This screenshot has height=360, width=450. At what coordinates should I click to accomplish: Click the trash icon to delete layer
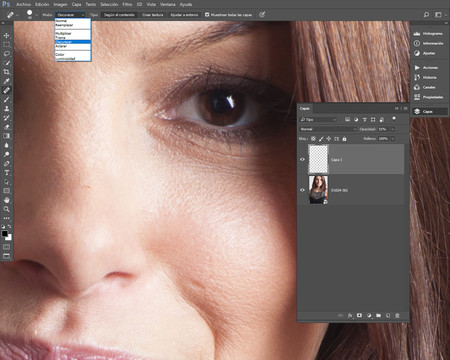point(397,315)
